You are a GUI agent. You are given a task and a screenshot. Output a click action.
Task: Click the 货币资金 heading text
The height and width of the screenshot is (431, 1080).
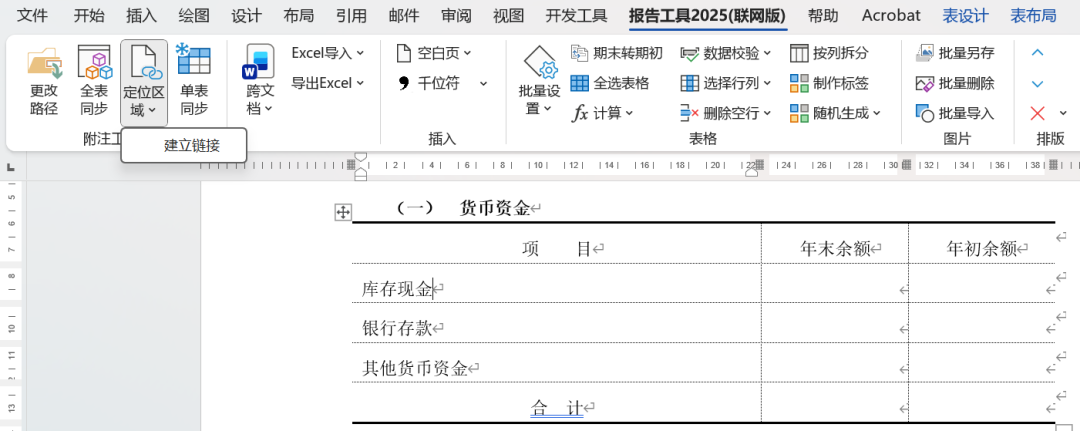(494, 208)
